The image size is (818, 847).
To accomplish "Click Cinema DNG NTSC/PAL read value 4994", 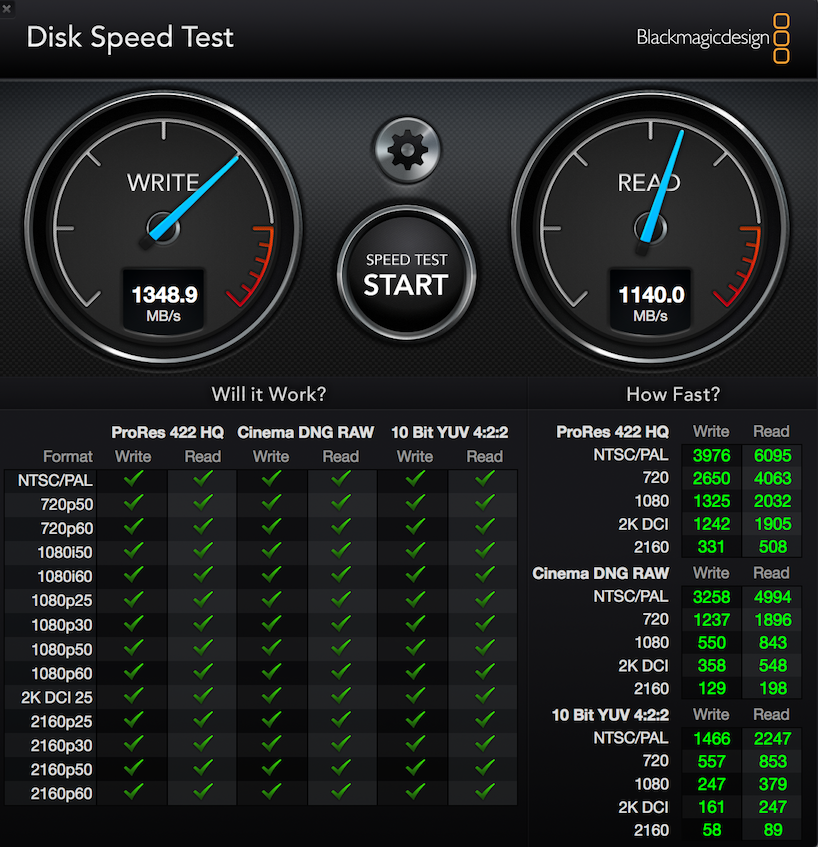I will [773, 597].
